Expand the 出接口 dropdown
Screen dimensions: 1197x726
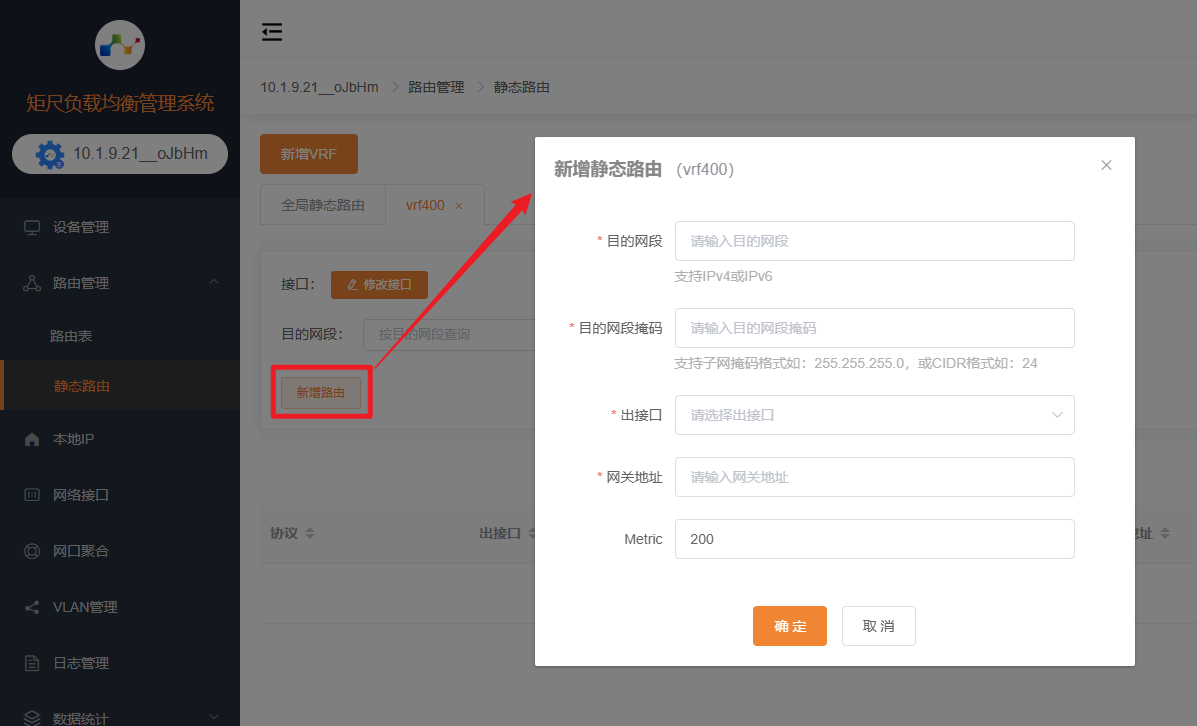[x=874, y=415]
